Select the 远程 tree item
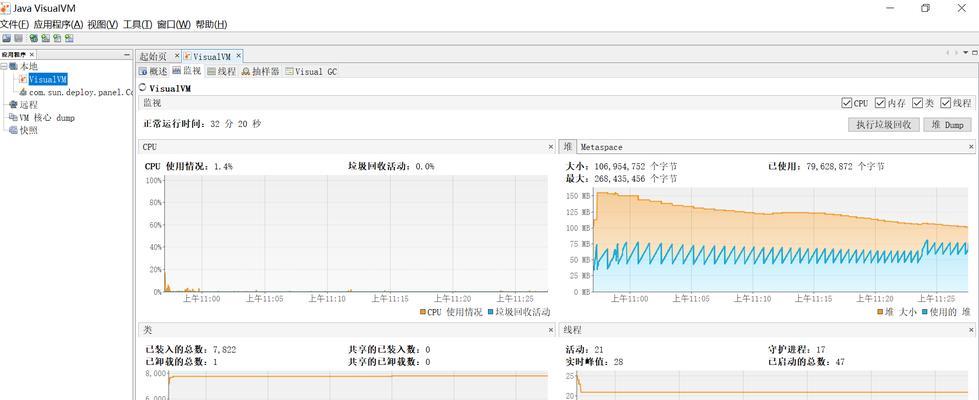Screen dimensions: 979x400 pyautogui.click(x=29, y=105)
